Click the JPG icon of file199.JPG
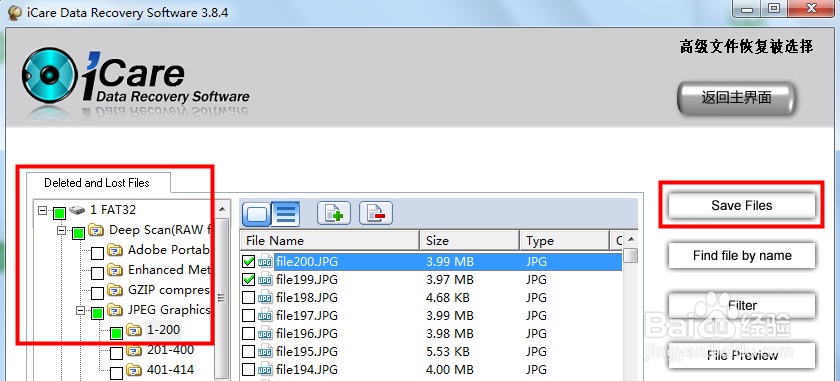Viewport: 840px width, 381px height. click(265, 280)
